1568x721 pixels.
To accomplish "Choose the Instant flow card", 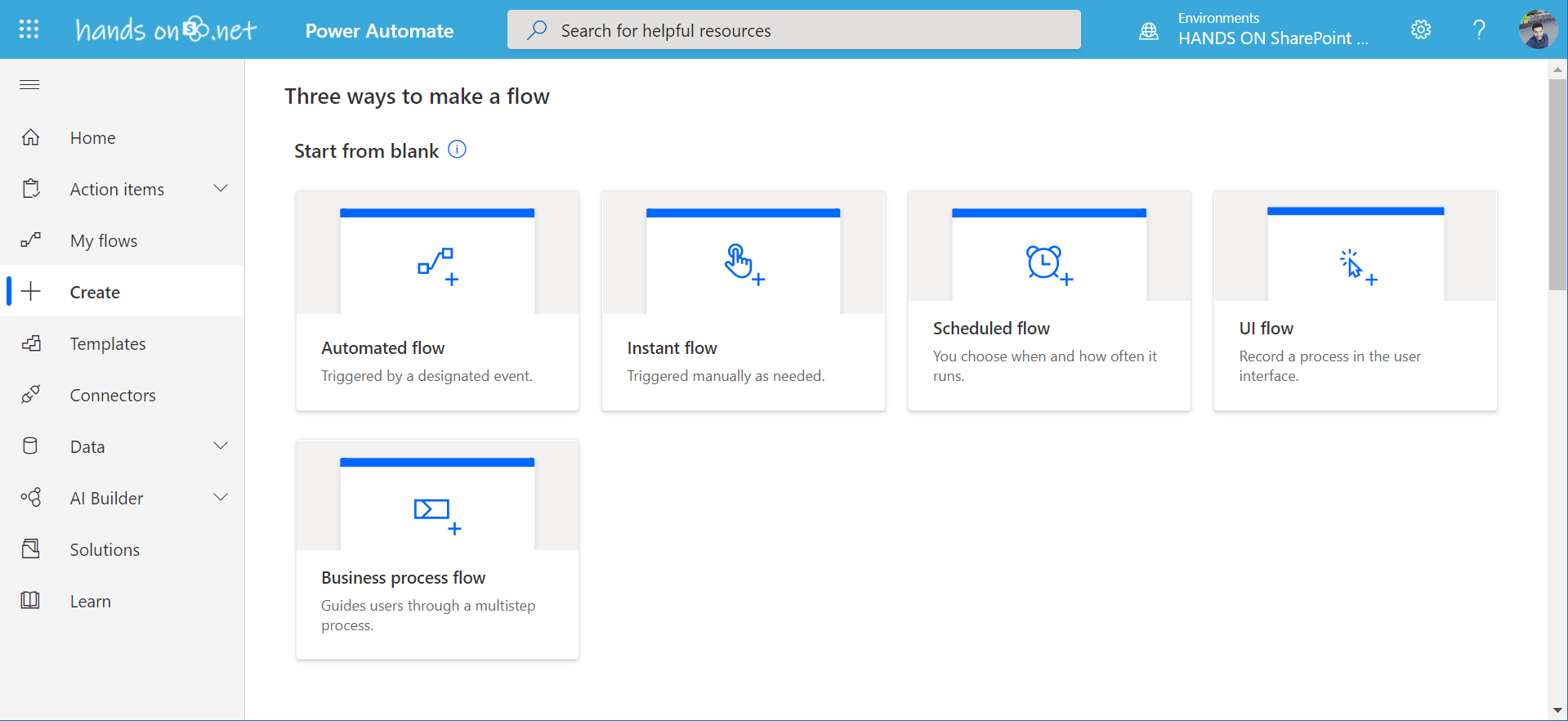I will point(743,301).
